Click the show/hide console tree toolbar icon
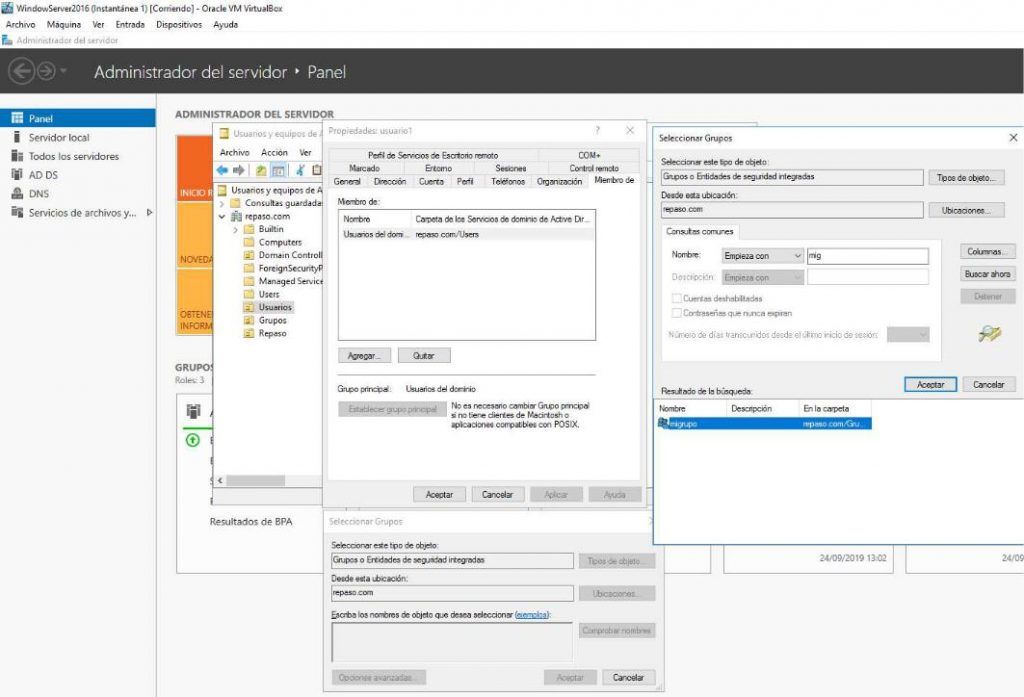 (x=278, y=170)
